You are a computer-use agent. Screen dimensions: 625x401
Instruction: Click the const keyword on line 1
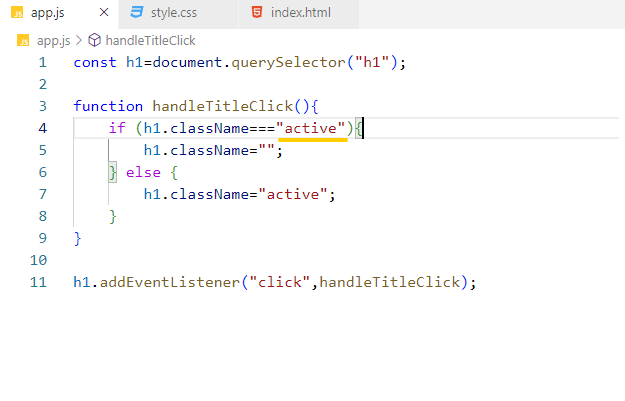click(x=95, y=63)
